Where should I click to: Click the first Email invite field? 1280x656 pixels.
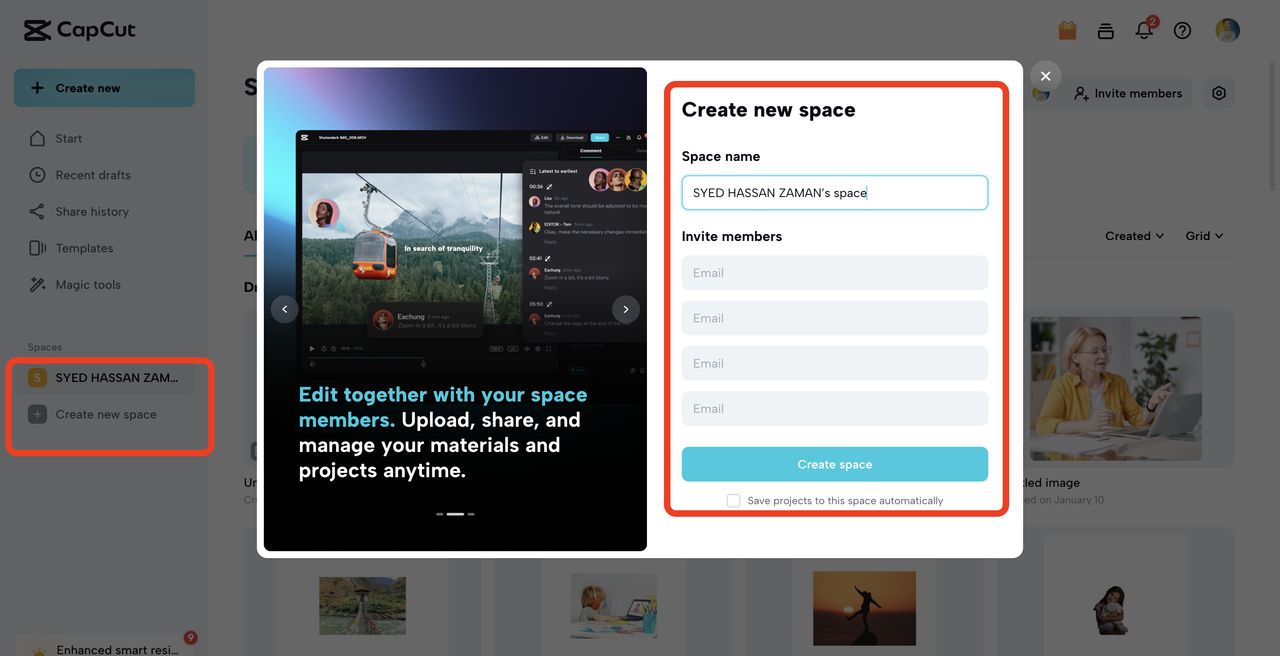click(835, 273)
